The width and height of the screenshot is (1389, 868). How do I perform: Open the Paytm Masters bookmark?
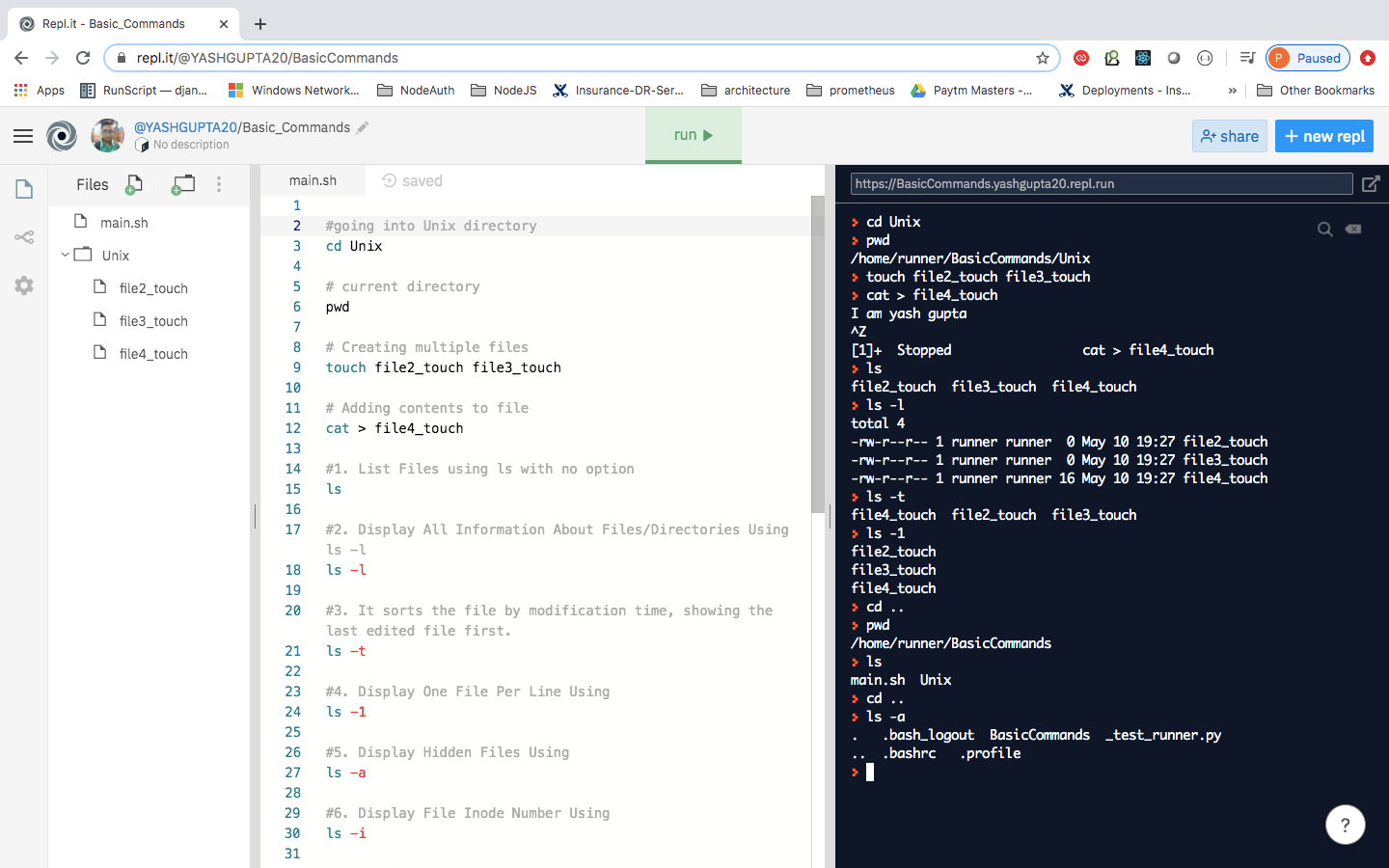(x=971, y=90)
